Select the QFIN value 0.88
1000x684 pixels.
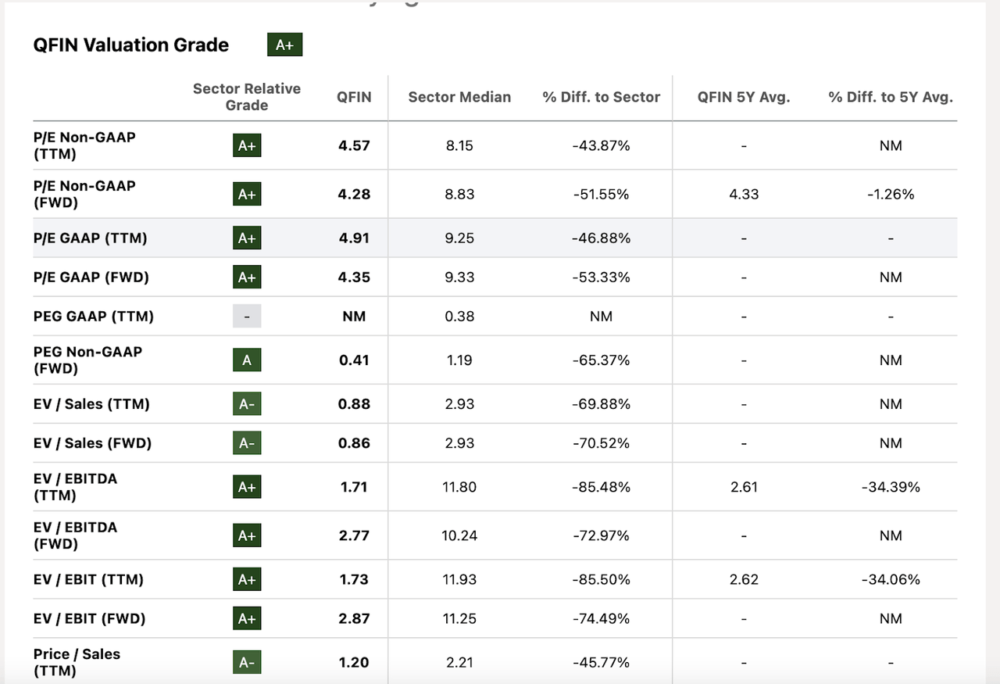point(354,404)
